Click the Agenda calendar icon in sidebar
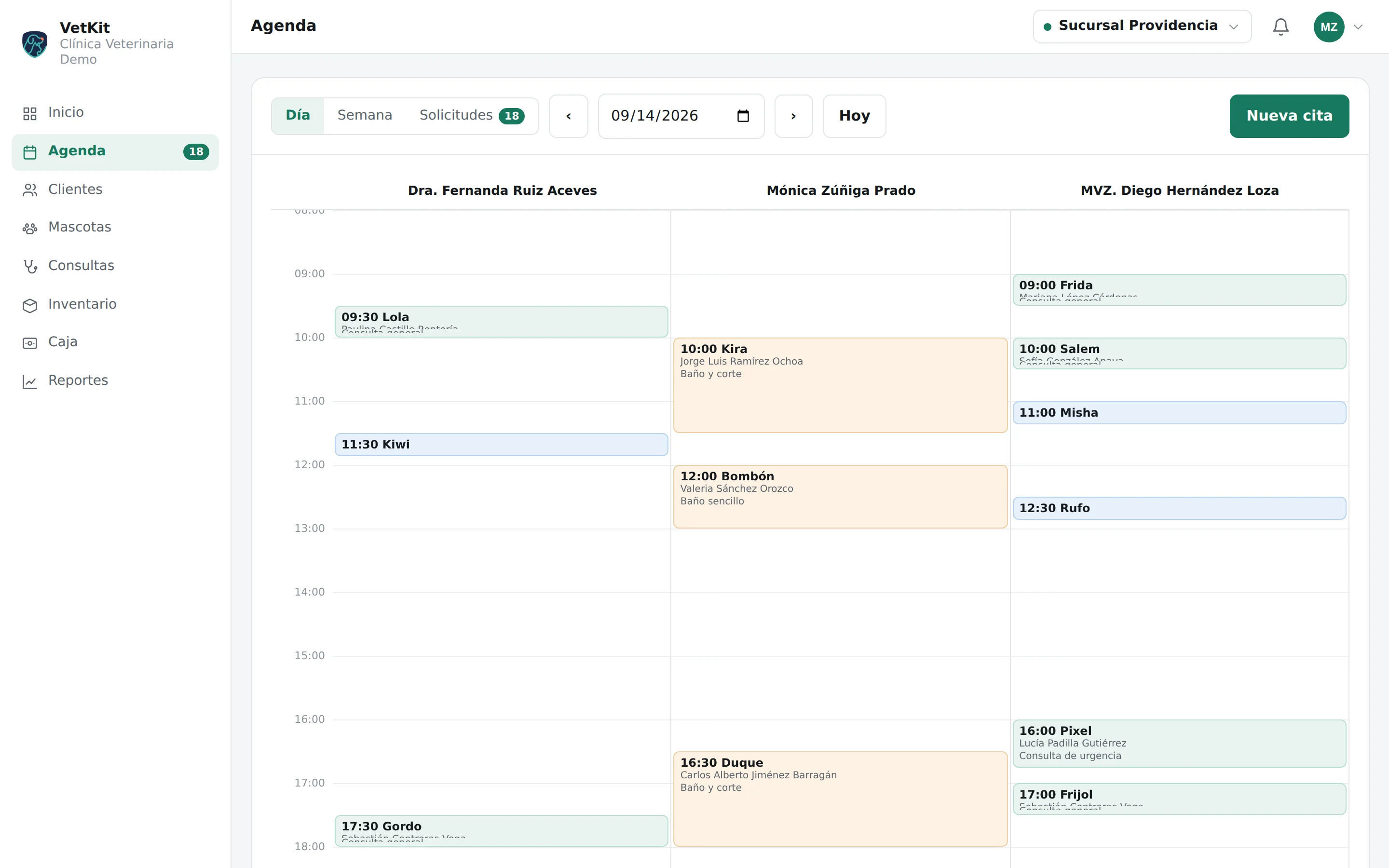Image resolution: width=1389 pixels, height=868 pixels. click(30, 152)
